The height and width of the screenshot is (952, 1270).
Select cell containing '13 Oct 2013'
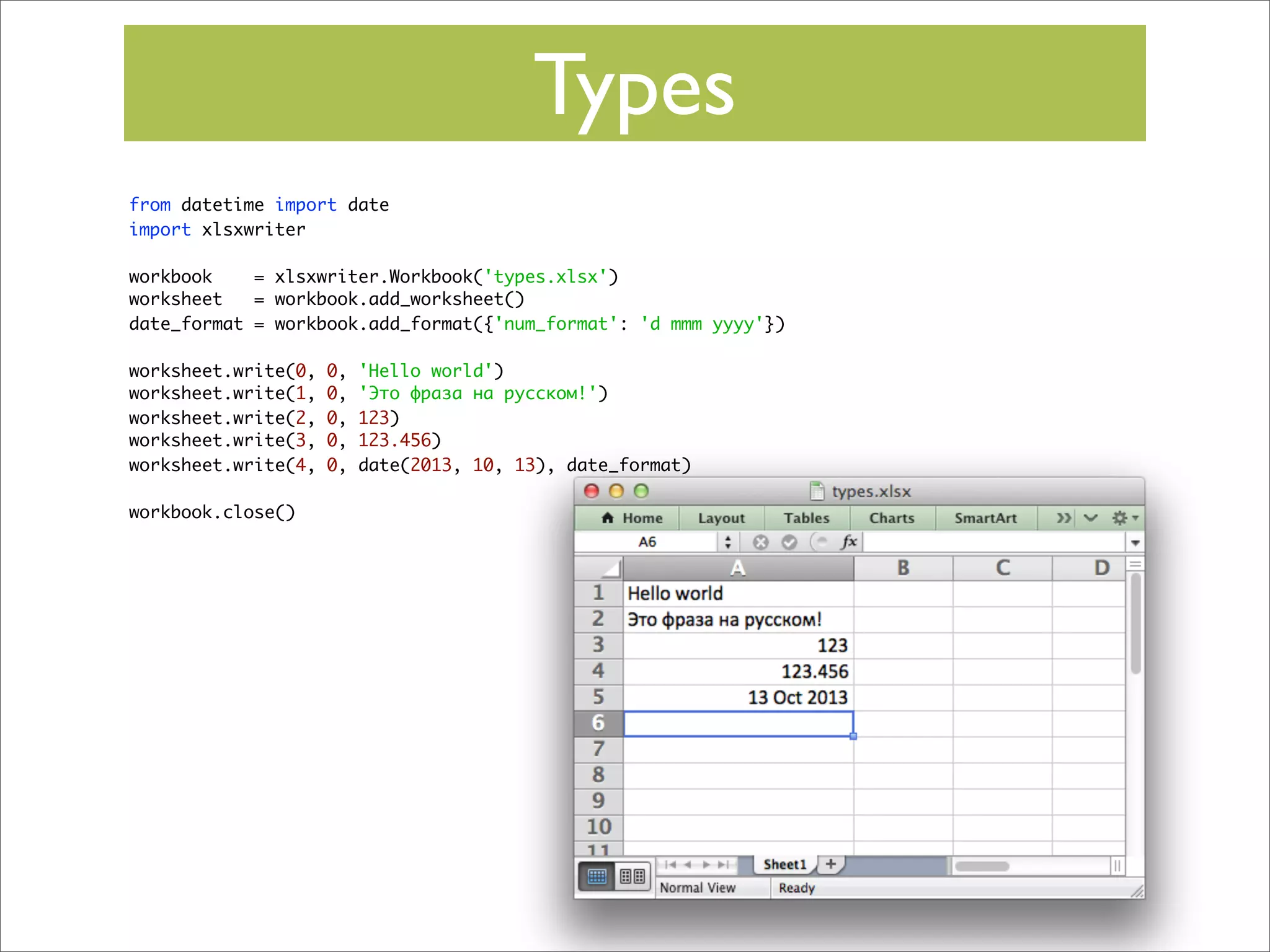[x=738, y=698]
